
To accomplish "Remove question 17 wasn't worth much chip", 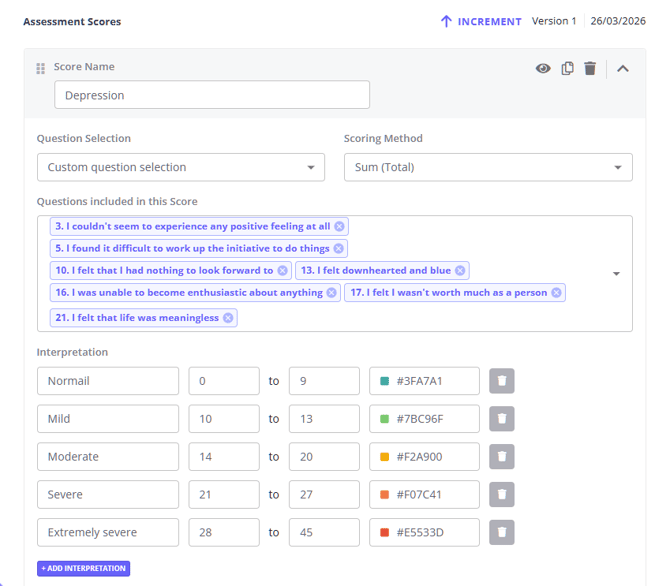I will 556,293.
